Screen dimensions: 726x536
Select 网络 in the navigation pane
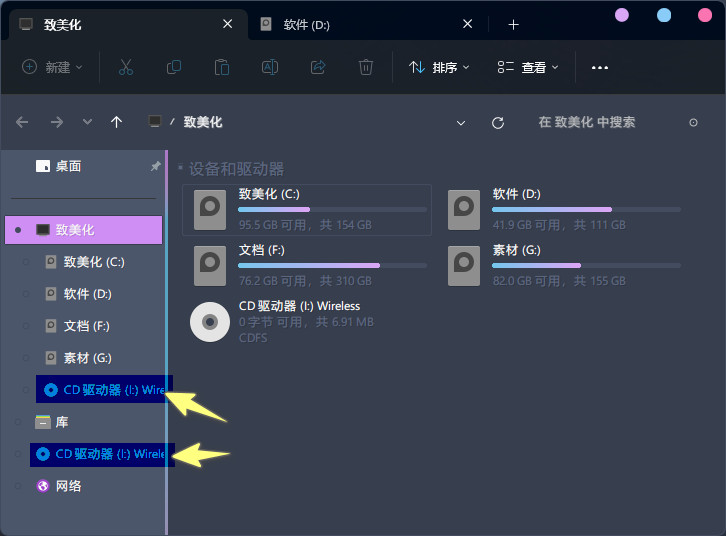pos(68,486)
